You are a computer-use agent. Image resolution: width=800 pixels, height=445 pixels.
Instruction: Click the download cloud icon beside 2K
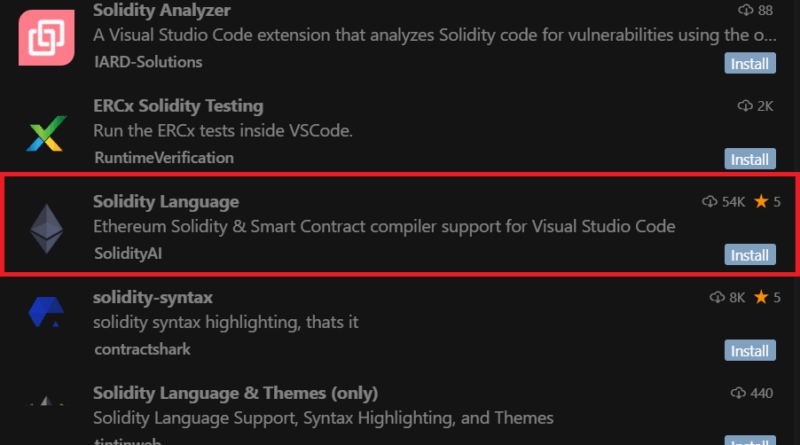745,106
